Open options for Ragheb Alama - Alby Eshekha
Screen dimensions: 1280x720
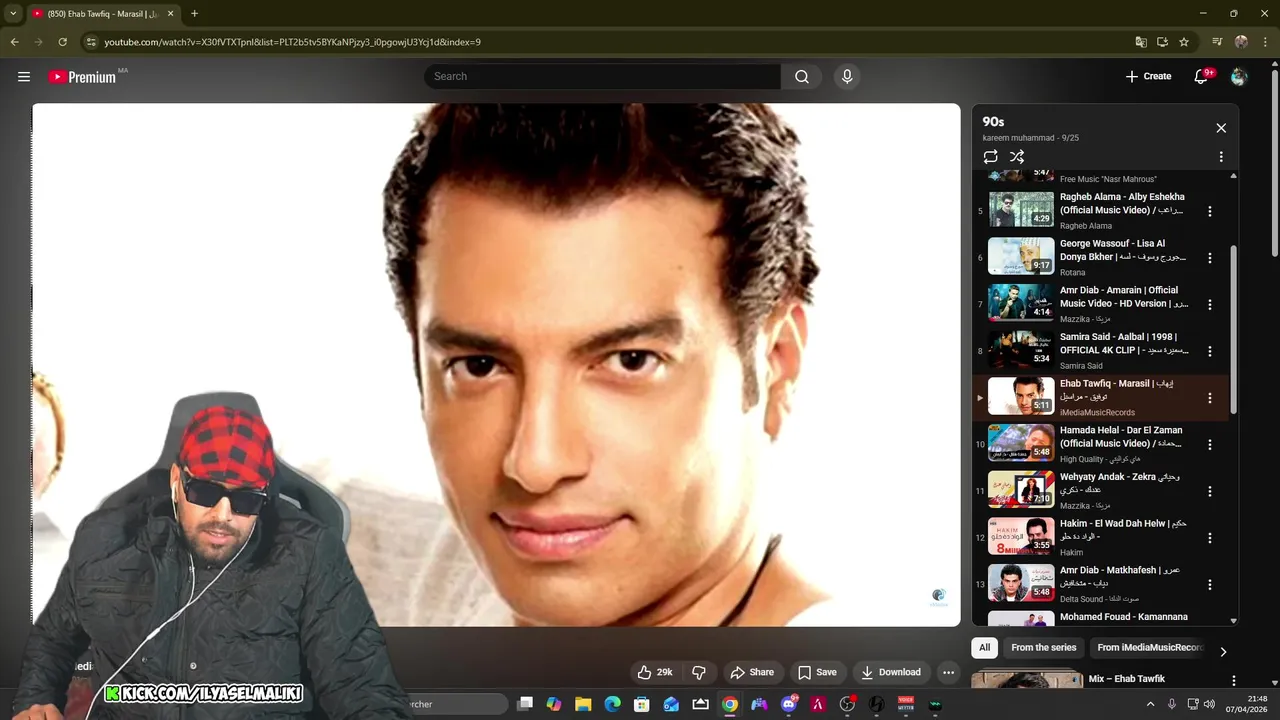pyautogui.click(x=1210, y=211)
